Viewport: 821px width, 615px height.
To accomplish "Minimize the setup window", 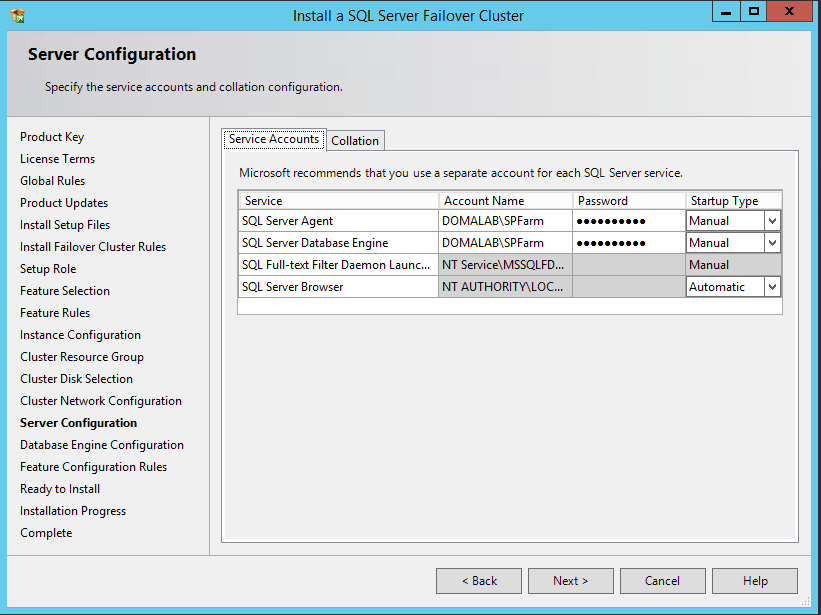I will tap(726, 12).
